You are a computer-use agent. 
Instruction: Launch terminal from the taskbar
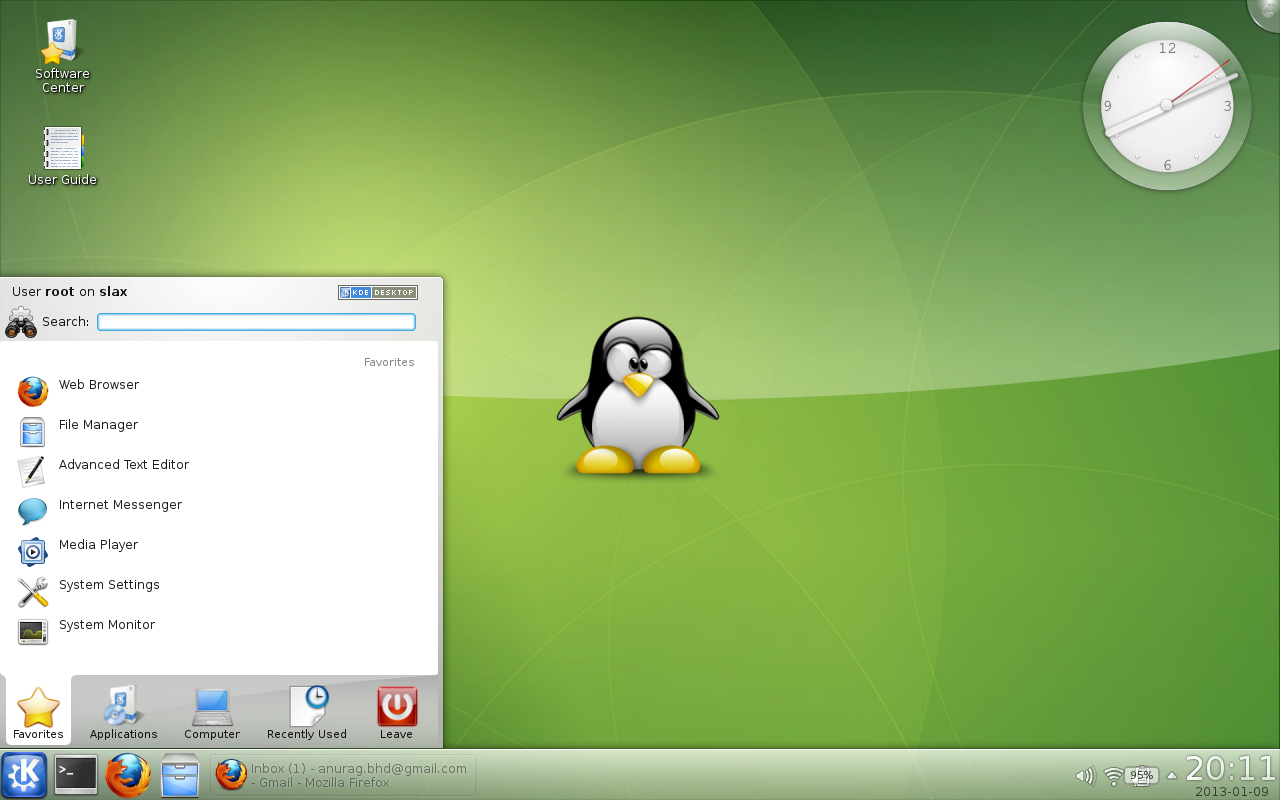[76, 775]
